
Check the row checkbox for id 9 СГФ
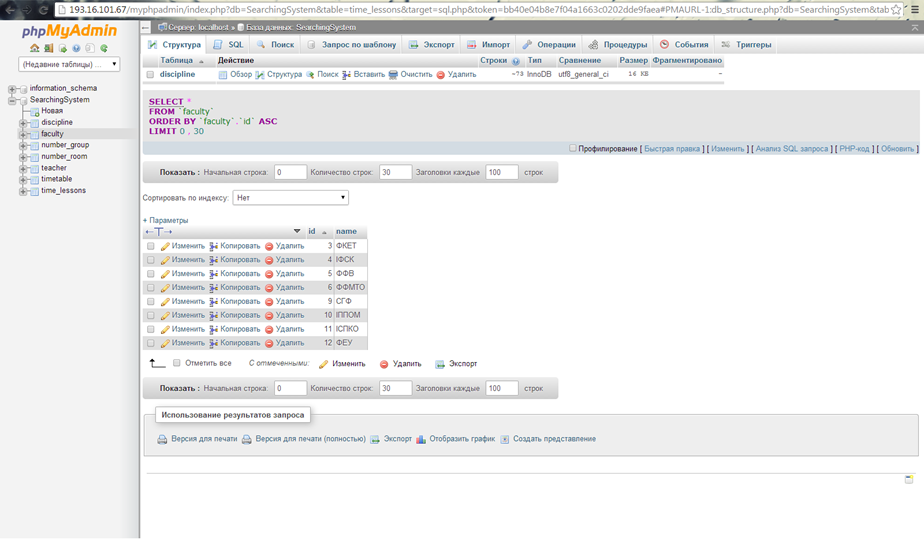[151, 302]
